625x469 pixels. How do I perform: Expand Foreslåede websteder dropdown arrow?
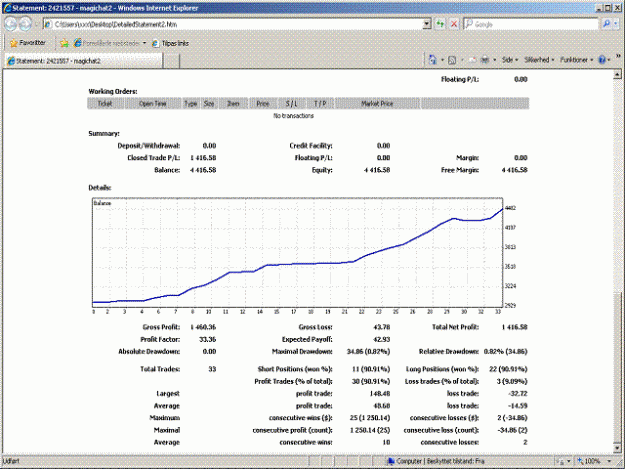[144, 43]
